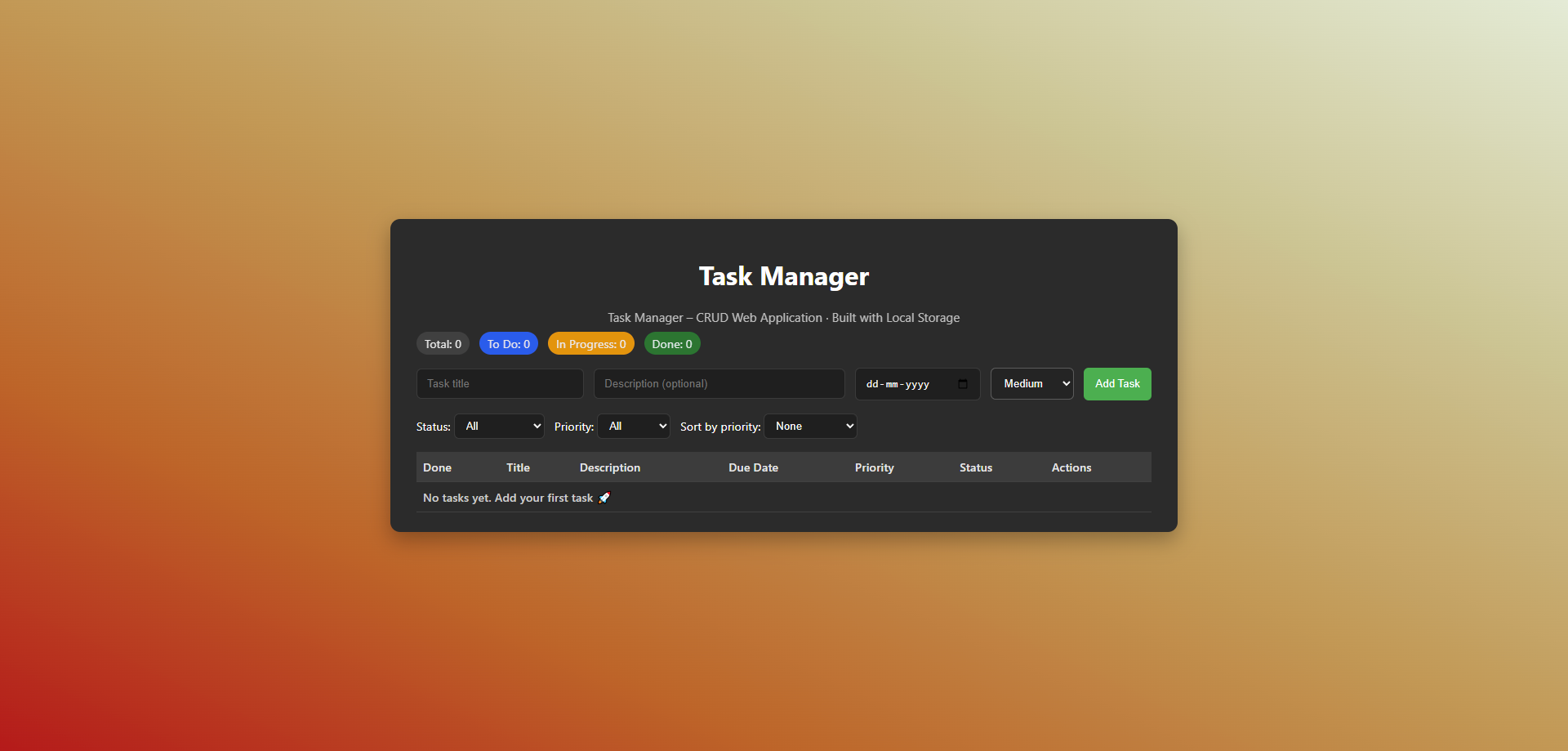Open the date picker calendar icon
The image size is (1568, 751).
(964, 383)
